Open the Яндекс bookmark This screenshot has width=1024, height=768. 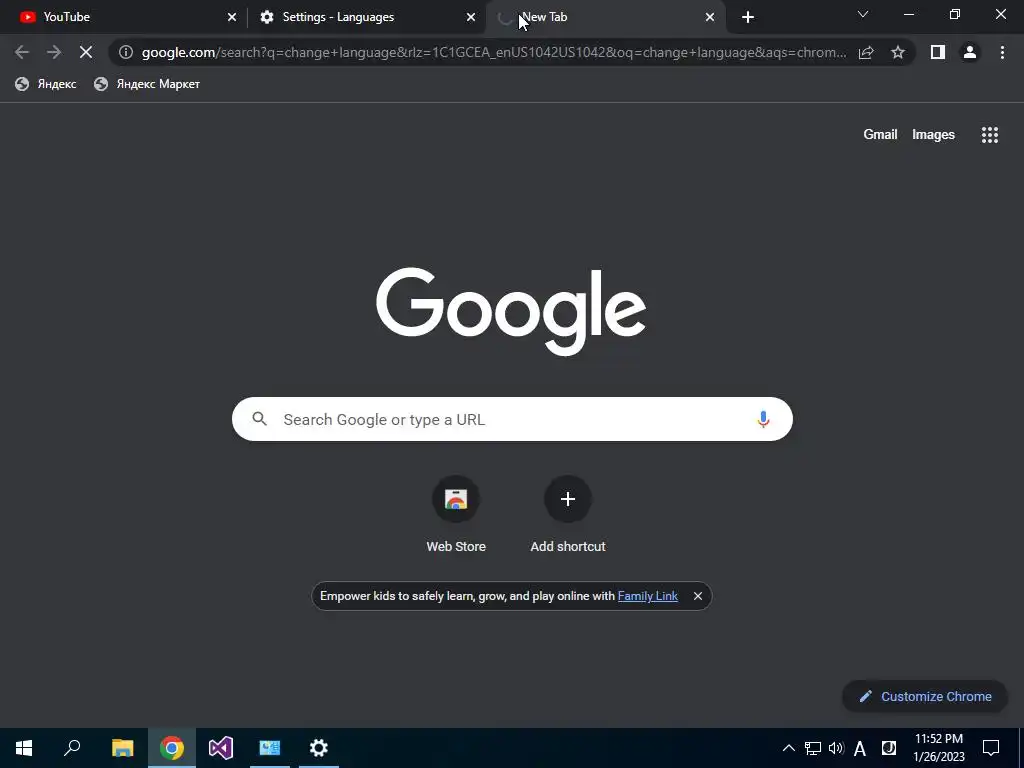tap(46, 84)
